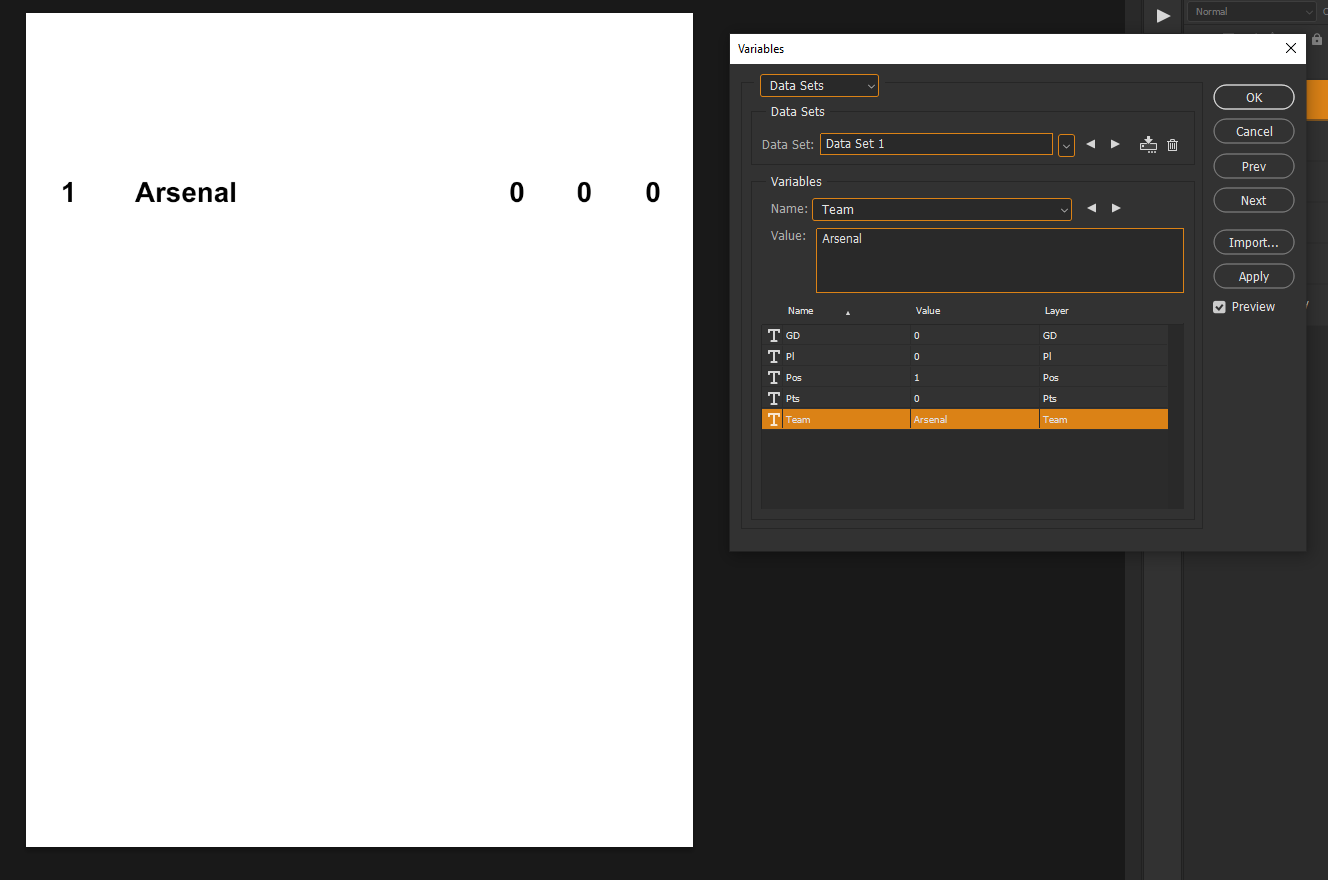
Task: Select the Pos variable row
Action: point(965,378)
